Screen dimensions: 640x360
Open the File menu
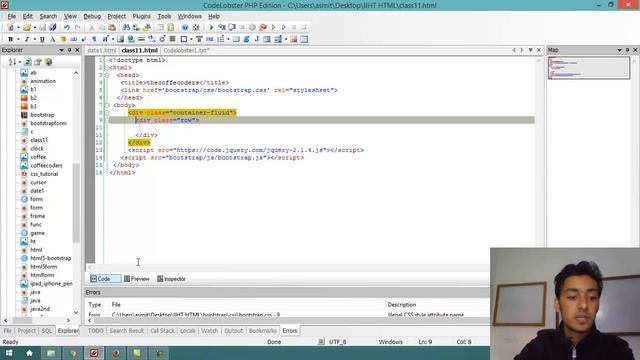click(x=12, y=16)
